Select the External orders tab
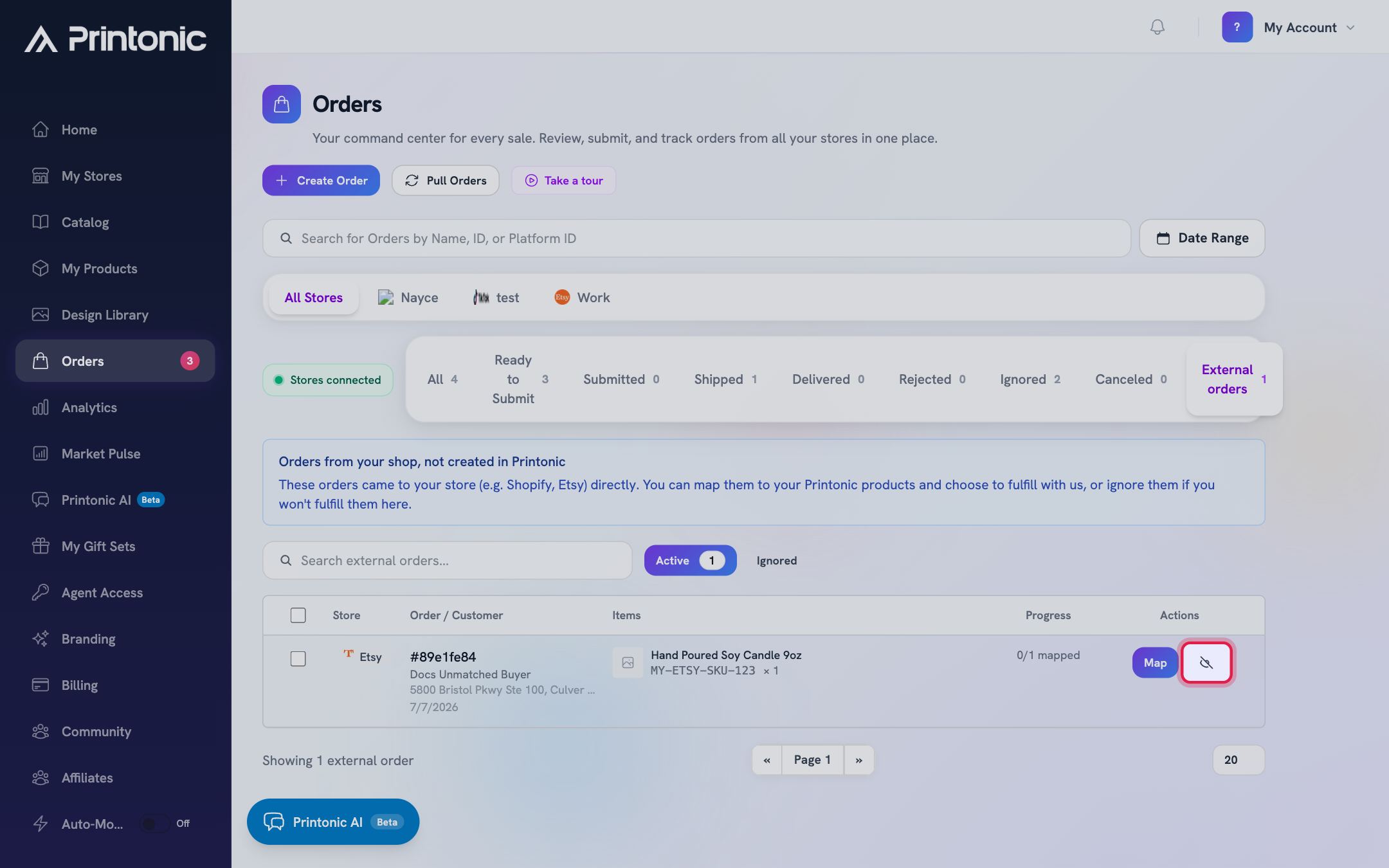Screen dimensions: 1389x868 pyautogui.click(x=1234, y=379)
